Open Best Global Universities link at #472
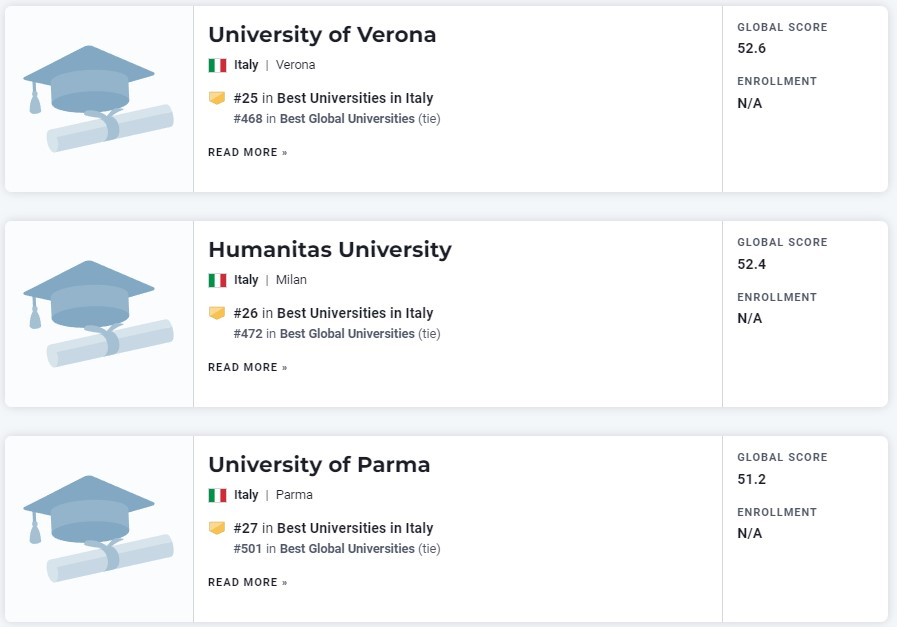The width and height of the screenshot is (897, 627). (347, 334)
